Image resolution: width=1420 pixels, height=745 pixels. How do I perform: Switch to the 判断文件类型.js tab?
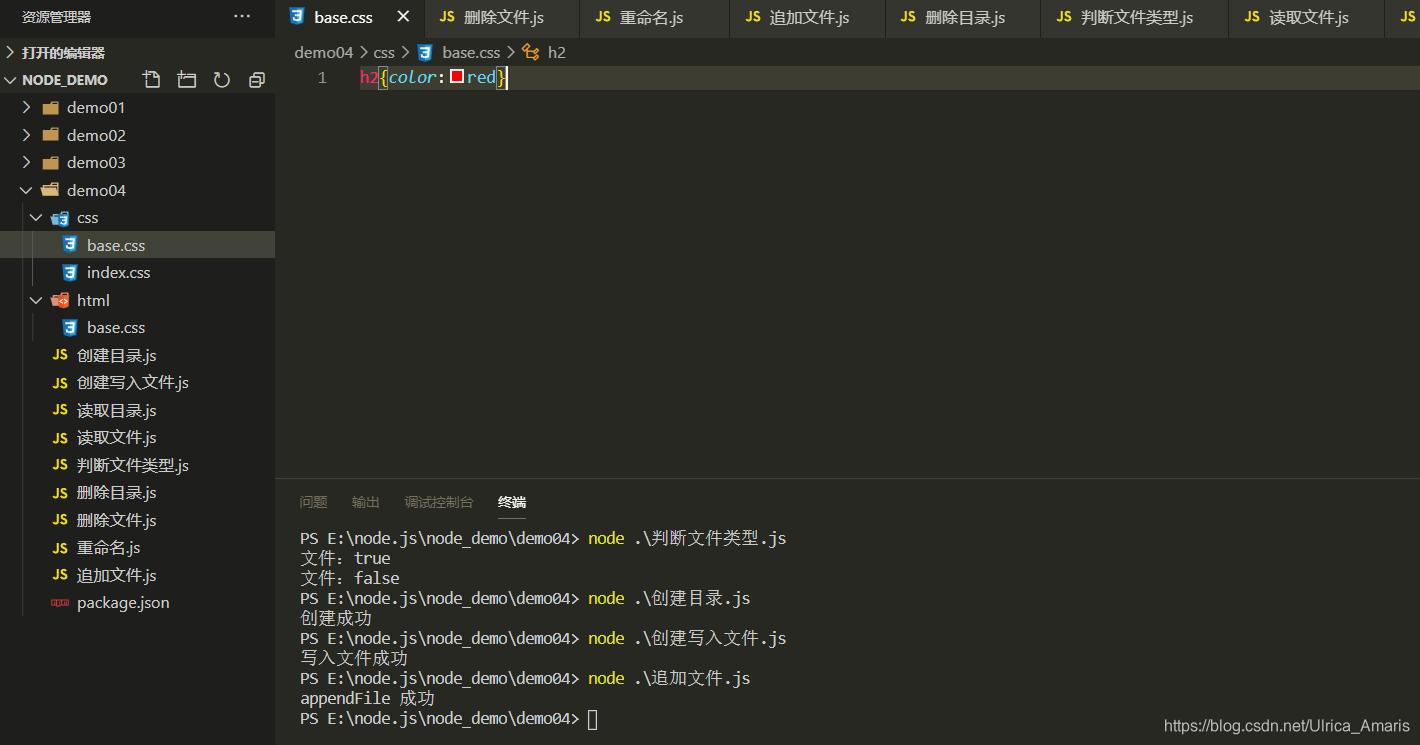(1135, 18)
